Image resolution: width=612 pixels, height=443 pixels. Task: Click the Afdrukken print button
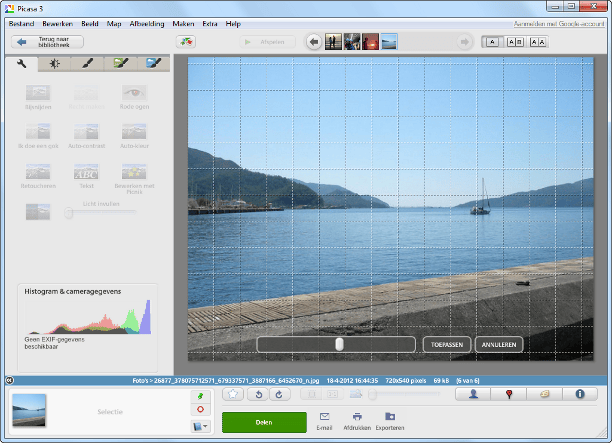(357, 422)
